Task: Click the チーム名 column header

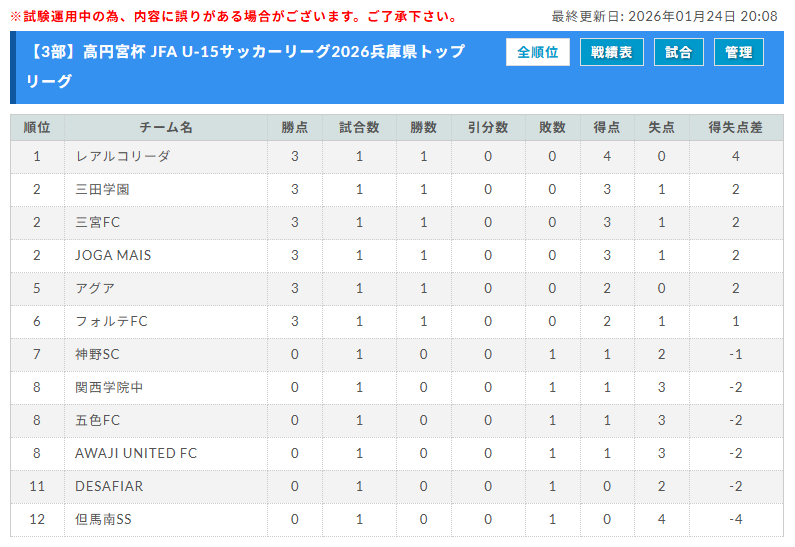Action: (x=166, y=128)
